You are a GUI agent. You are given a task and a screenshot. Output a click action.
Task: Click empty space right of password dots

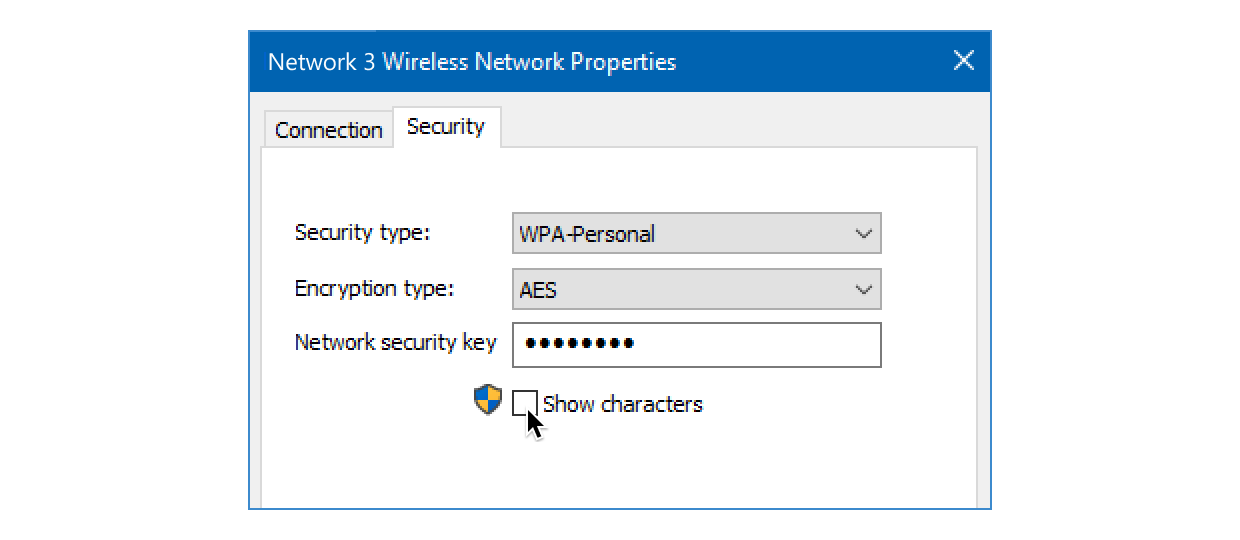(x=770, y=344)
